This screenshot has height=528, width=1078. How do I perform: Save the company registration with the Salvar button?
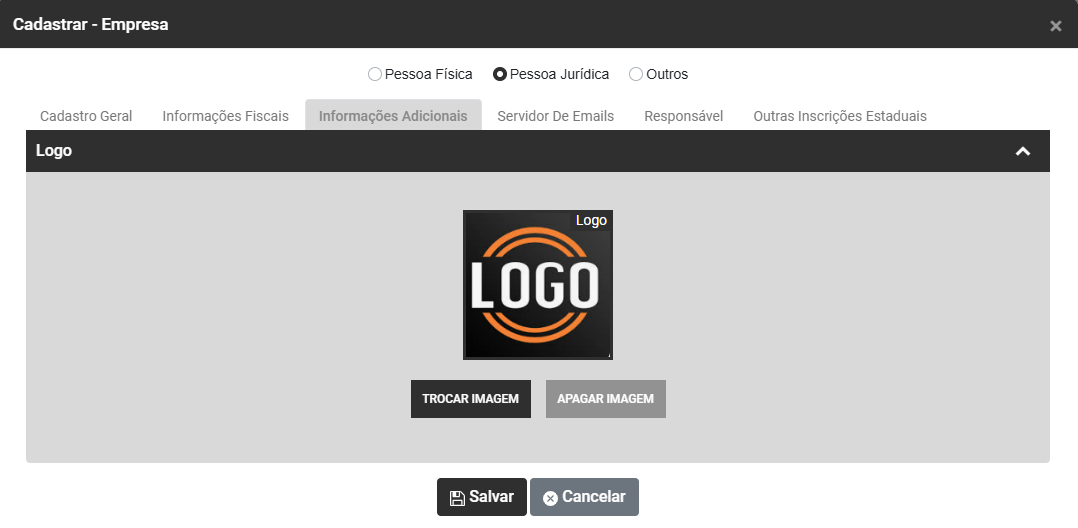[x=482, y=497]
